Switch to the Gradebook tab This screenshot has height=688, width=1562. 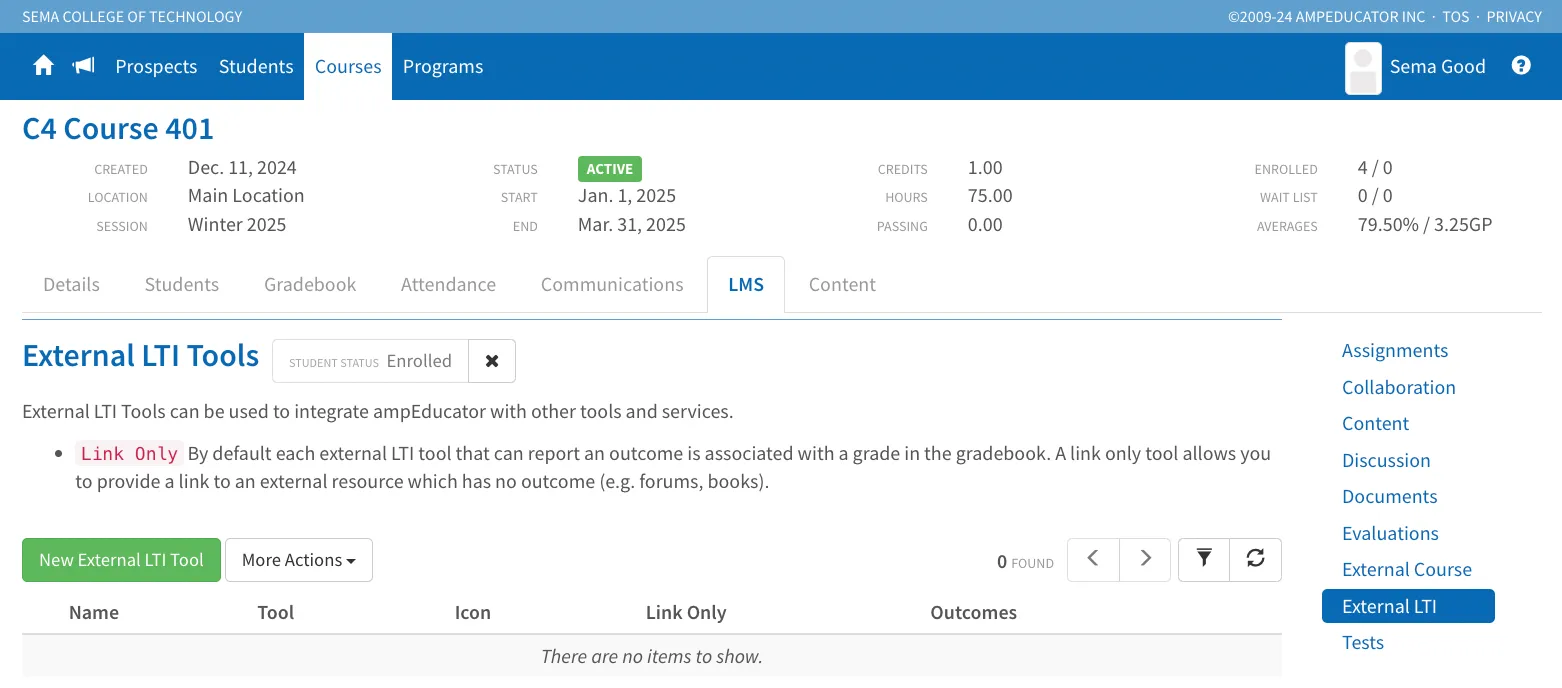click(x=310, y=284)
